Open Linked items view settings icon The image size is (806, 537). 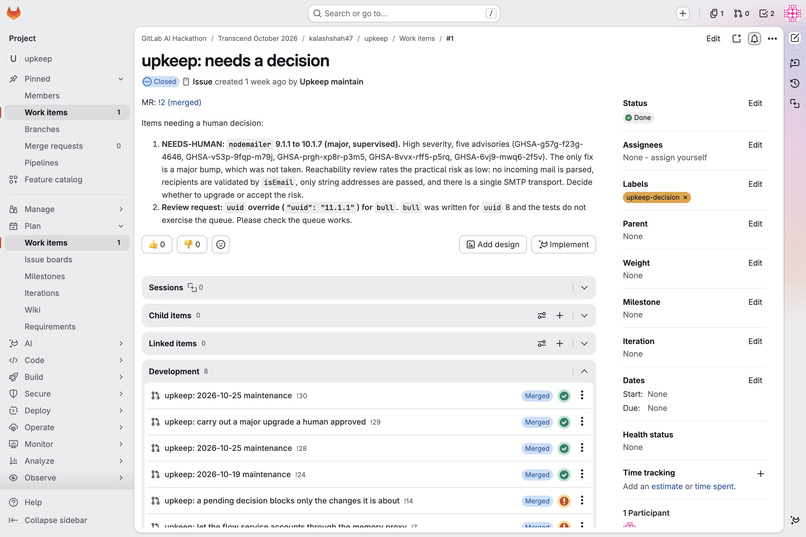542,343
